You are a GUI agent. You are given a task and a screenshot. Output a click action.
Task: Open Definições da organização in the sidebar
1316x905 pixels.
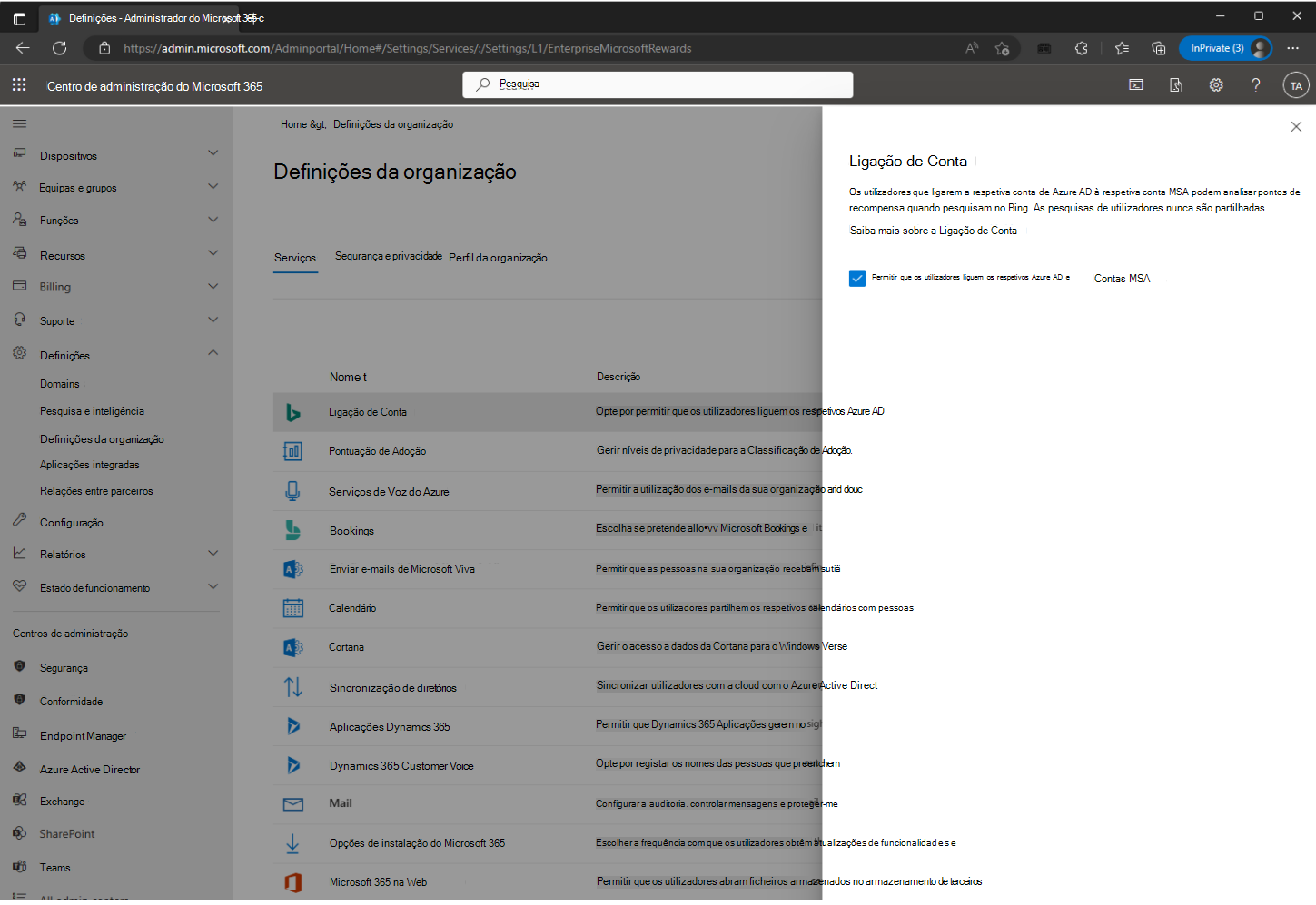click(102, 439)
